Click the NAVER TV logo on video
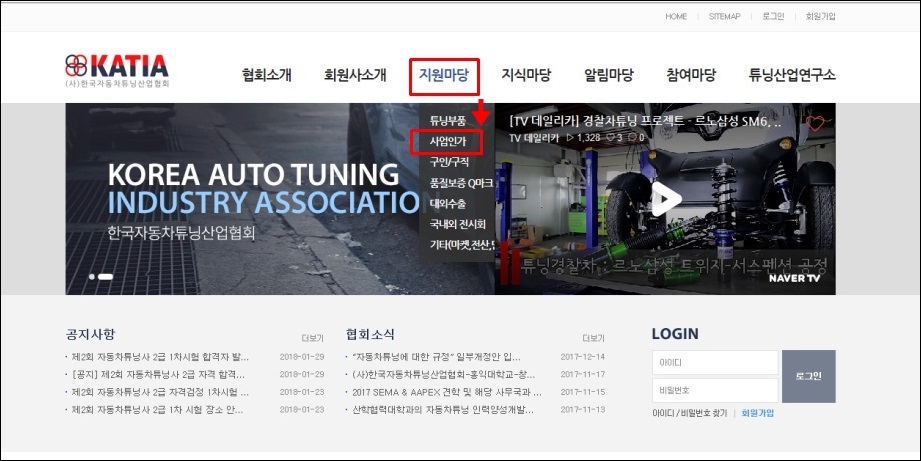Viewport: 921px width, 461px height. (x=794, y=278)
